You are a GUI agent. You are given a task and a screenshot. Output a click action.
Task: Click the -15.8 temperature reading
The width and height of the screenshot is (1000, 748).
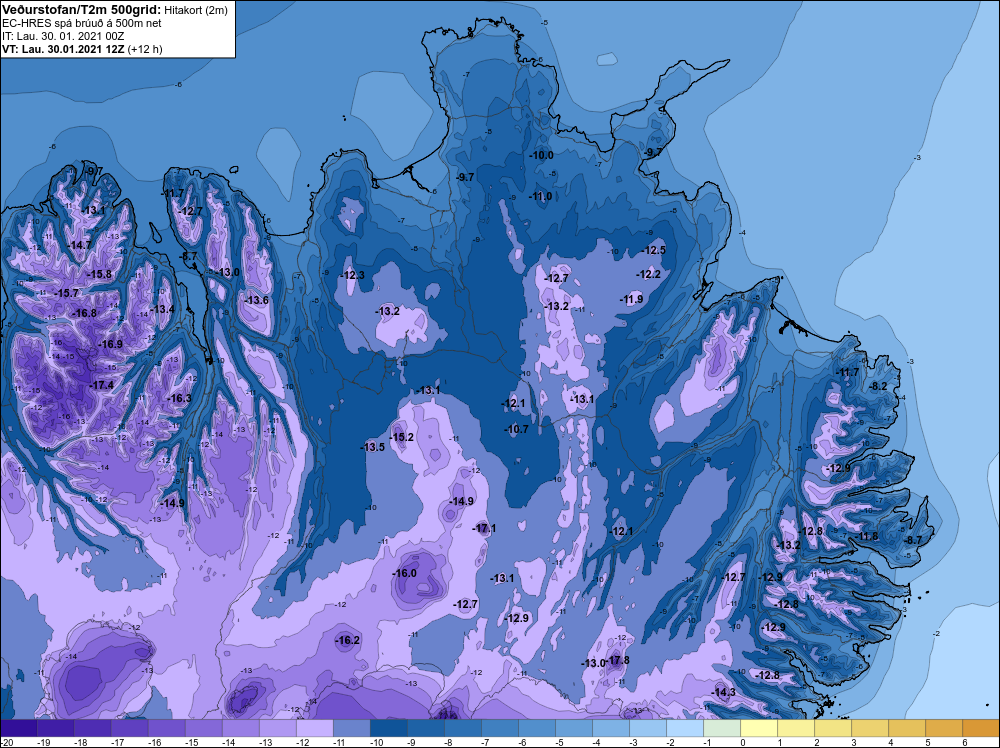click(x=99, y=274)
